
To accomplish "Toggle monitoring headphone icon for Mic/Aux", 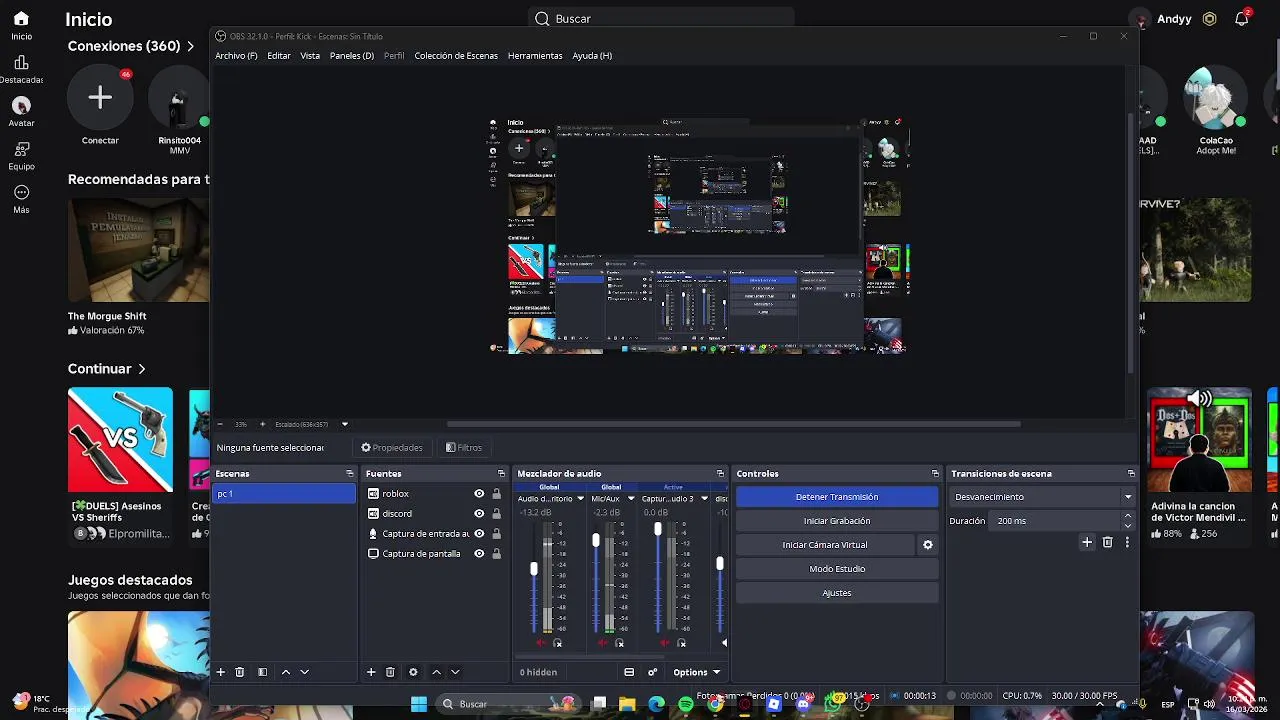I will (620, 643).
